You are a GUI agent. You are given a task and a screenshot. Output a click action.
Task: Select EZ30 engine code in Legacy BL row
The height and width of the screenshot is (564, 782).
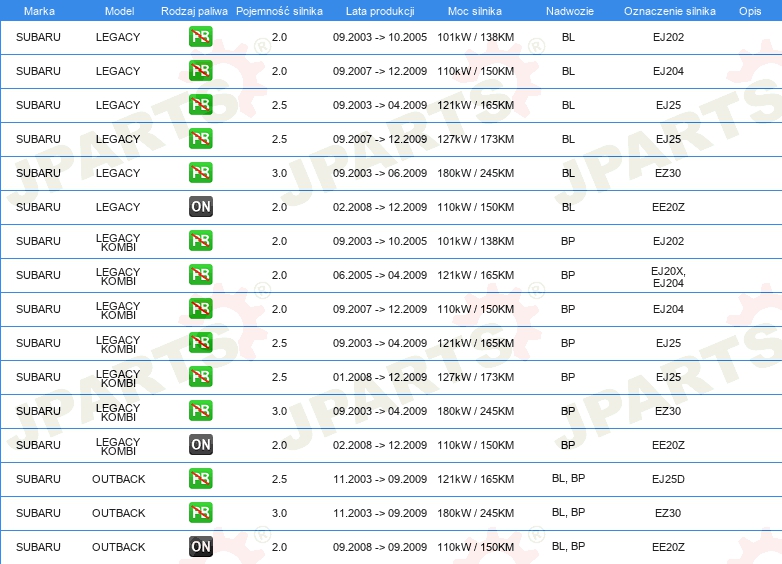click(x=668, y=173)
